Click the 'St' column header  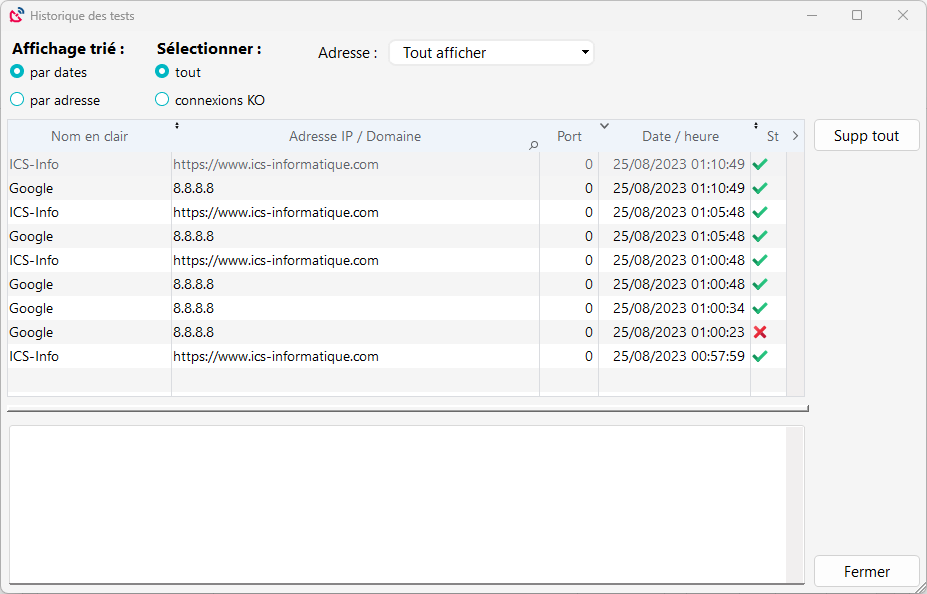773,137
